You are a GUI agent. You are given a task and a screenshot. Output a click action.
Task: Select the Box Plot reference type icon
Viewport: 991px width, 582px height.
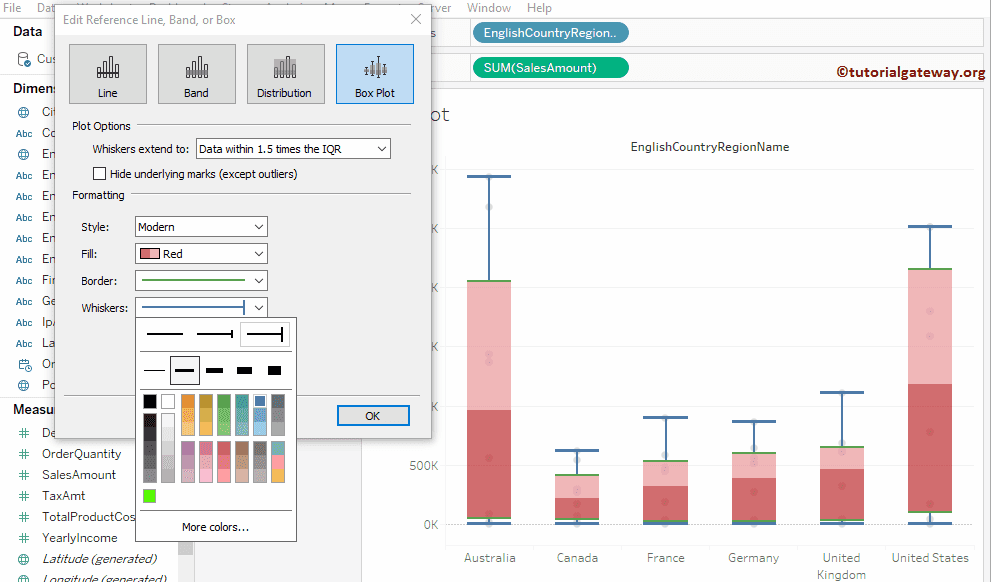point(373,73)
